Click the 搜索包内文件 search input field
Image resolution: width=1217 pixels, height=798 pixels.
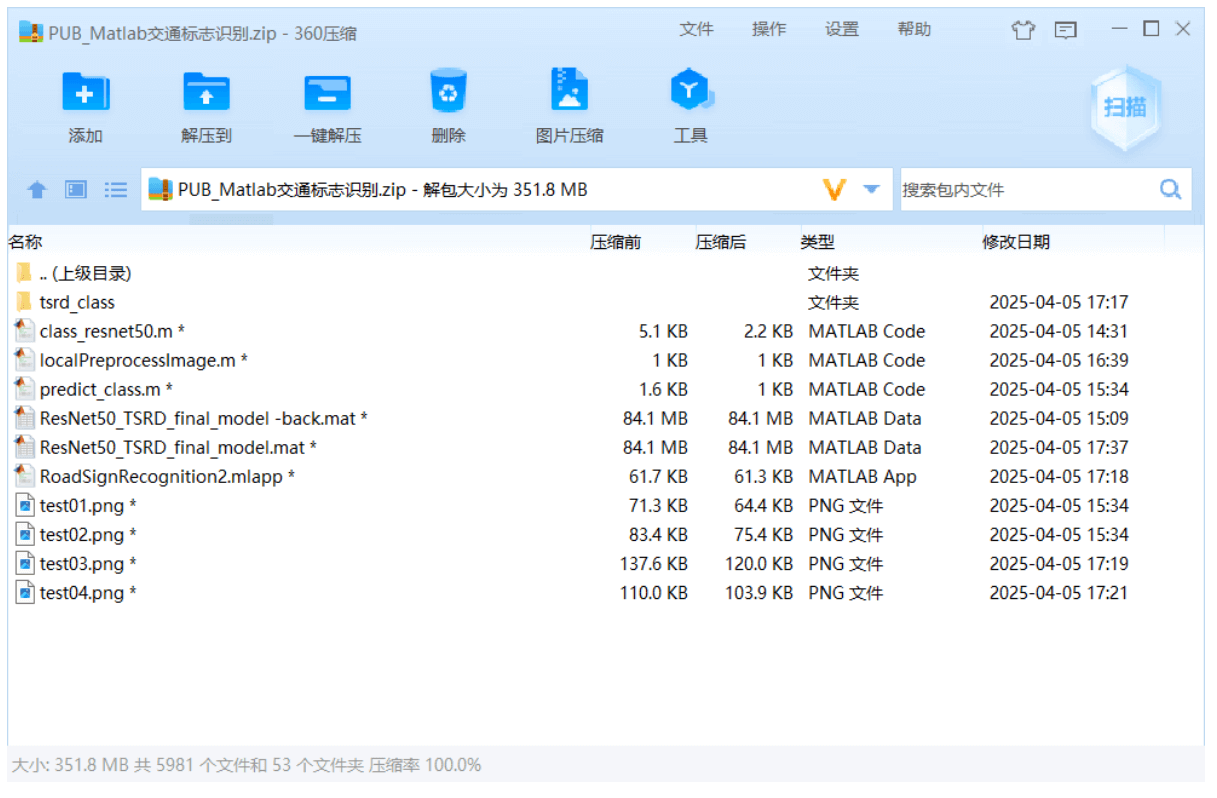(x=1025, y=189)
